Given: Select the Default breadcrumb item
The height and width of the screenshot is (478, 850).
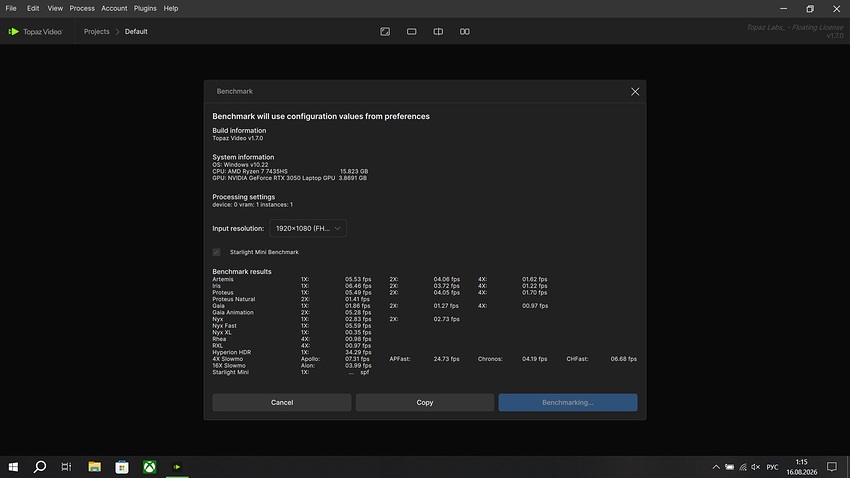Looking at the screenshot, I should pyautogui.click(x=136, y=31).
